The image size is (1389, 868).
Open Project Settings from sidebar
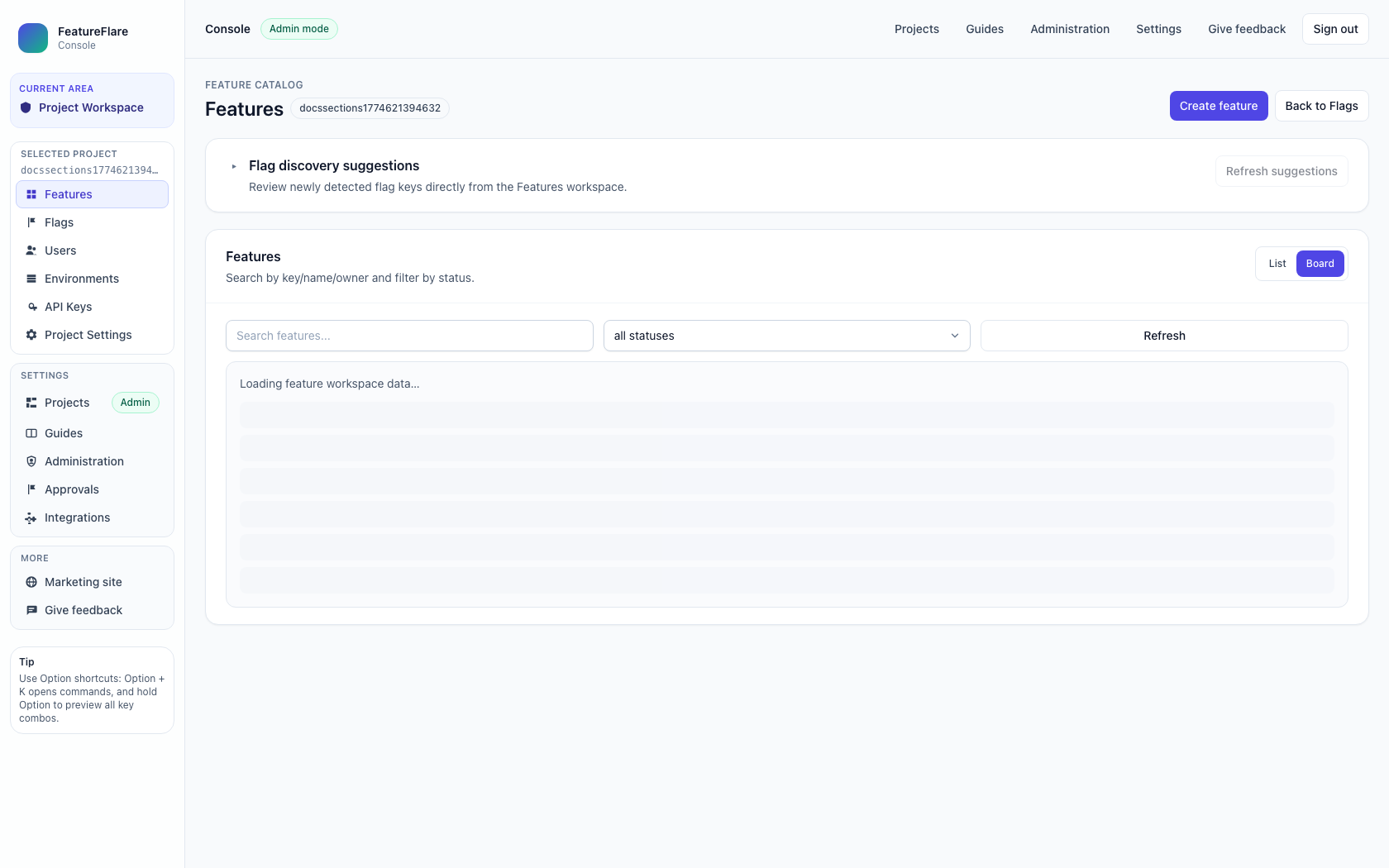click(x=92, y=335)
